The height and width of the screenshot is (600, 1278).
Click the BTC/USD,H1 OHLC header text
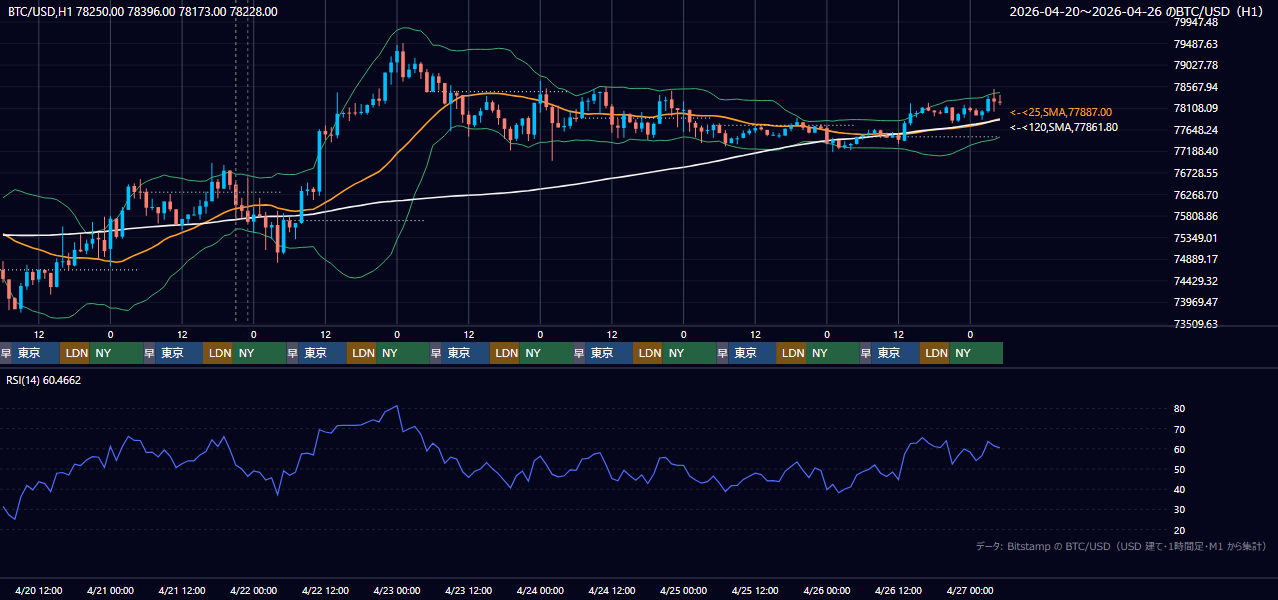[x=143, y=12]
